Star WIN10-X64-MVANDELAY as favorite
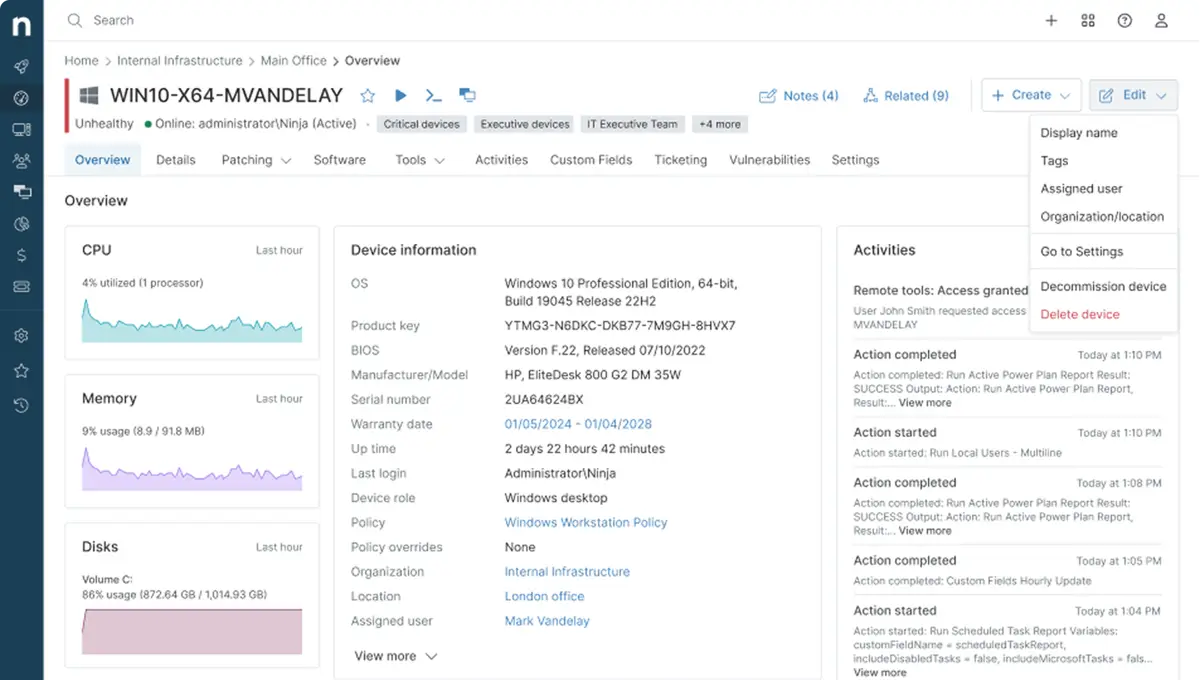Viewport: 1200px width, 680px height. point(368,96)
